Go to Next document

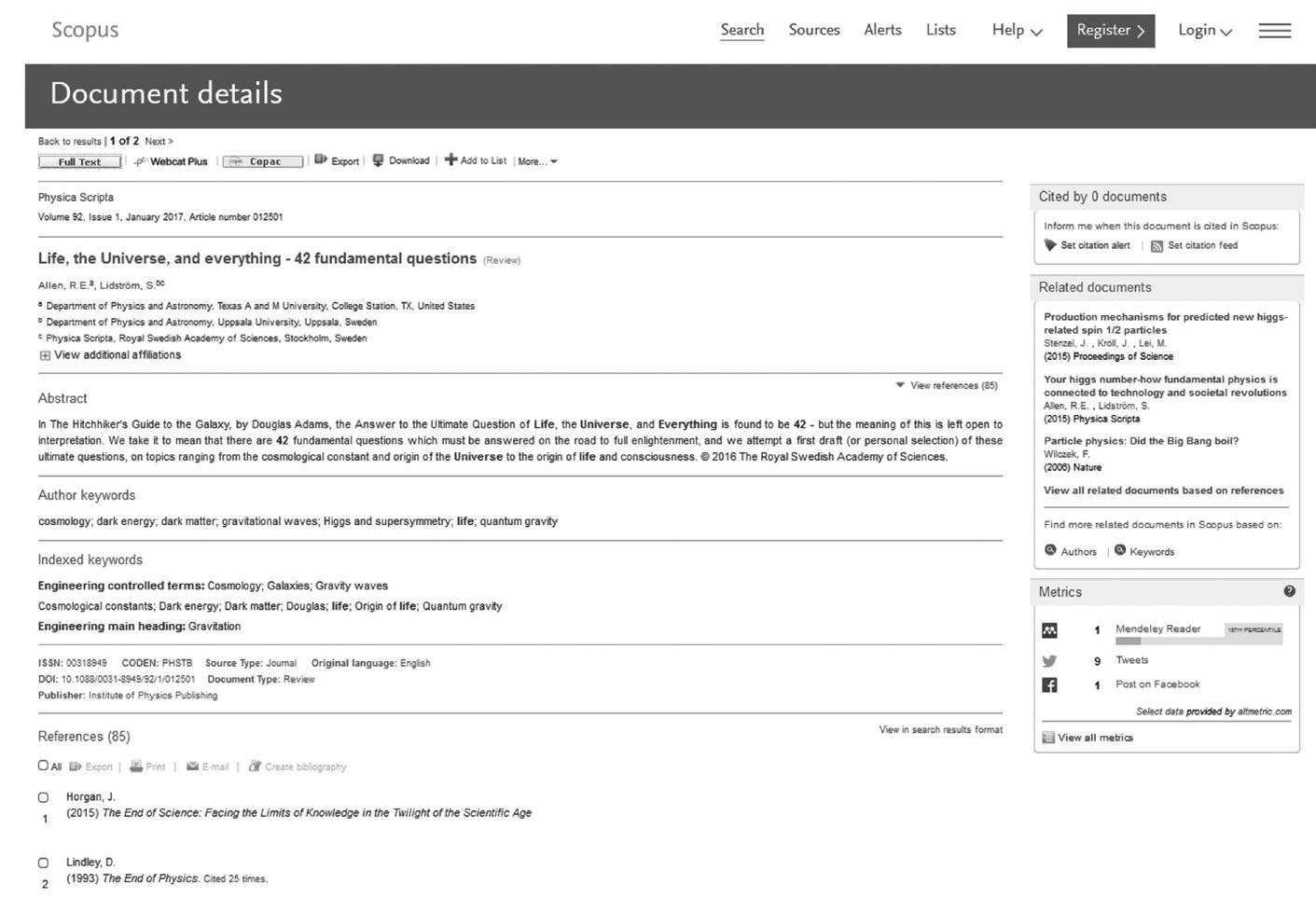pyautogui.click(x=159, y=142)
